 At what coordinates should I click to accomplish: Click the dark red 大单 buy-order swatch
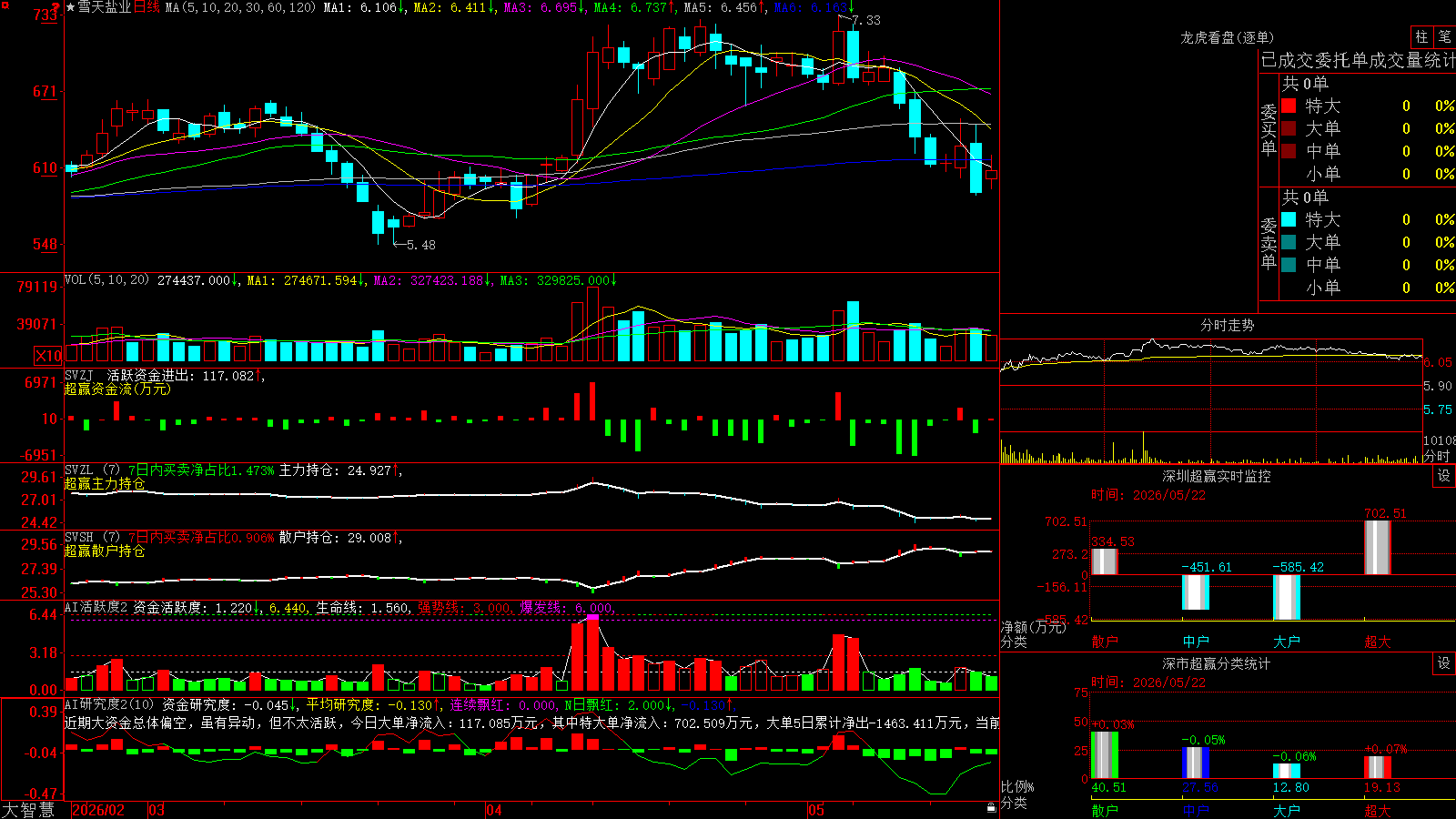[1289, 128]
